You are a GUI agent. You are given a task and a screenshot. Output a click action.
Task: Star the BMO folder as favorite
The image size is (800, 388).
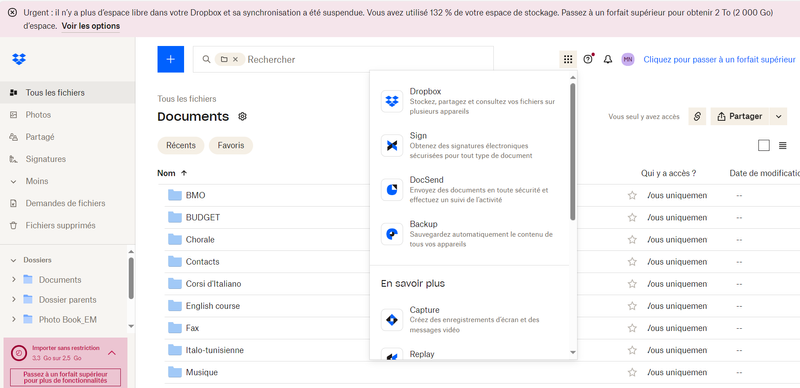[x=632, y=195]
